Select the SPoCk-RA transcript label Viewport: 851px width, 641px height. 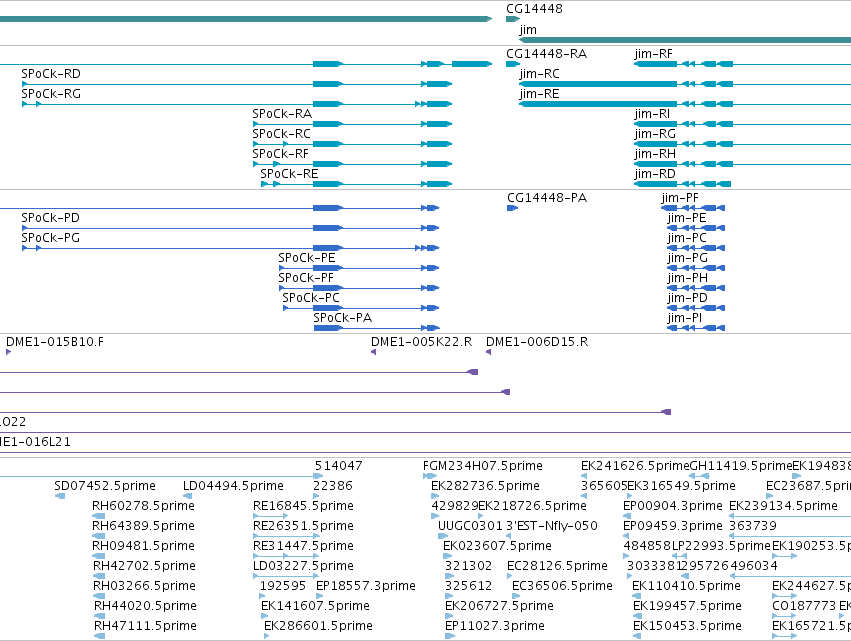click(282, 114)
